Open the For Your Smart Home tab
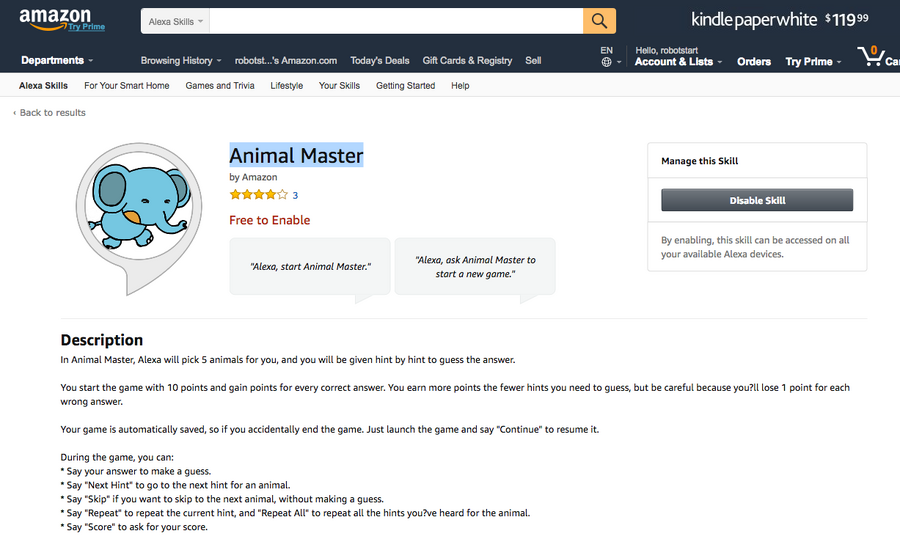The image size is (900, 539). pyautogui.click(x=127, y=86)
